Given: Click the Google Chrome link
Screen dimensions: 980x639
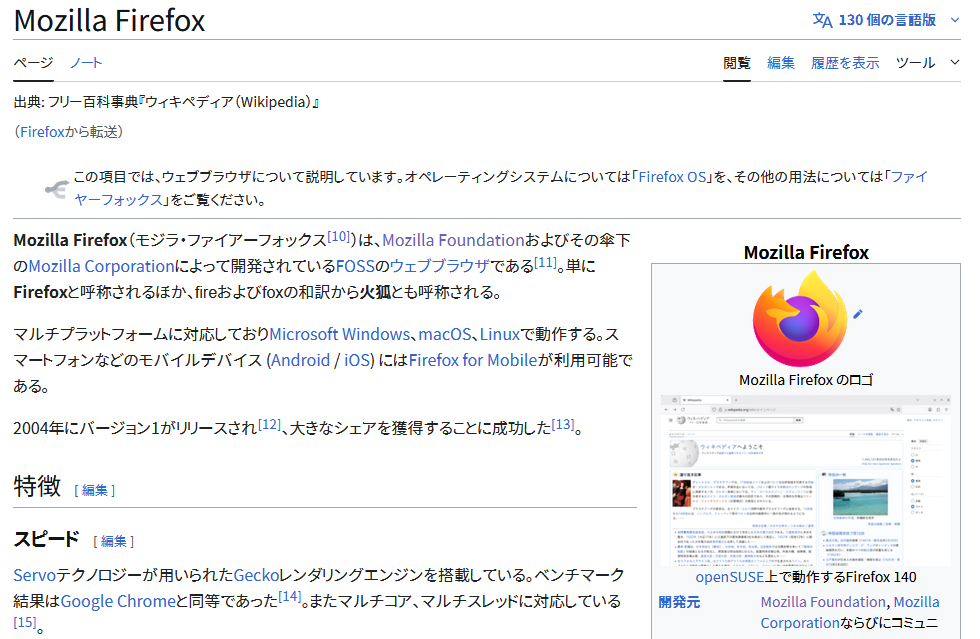Looking at the screenshot, I should pos(118,601).
